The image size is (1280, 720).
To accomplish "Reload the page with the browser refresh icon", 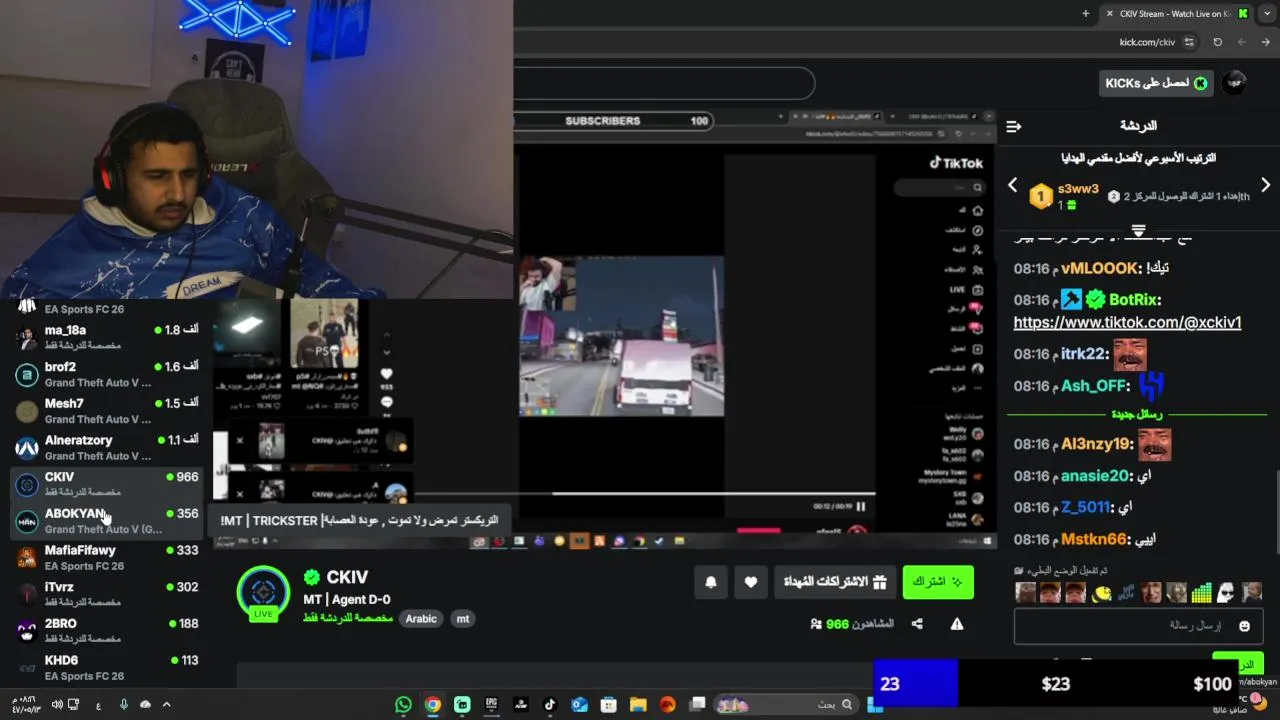I will (1217, 42).
